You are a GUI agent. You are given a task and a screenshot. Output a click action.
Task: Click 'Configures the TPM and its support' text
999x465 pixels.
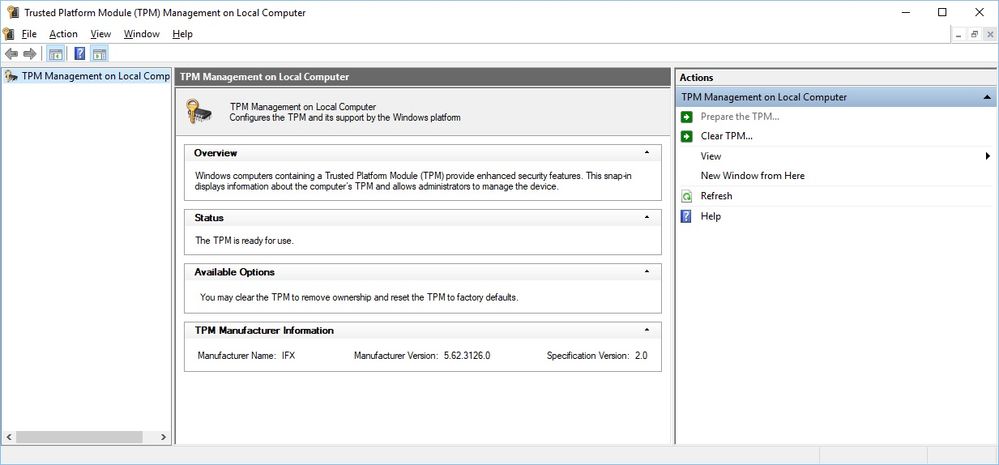click(345, 118)
